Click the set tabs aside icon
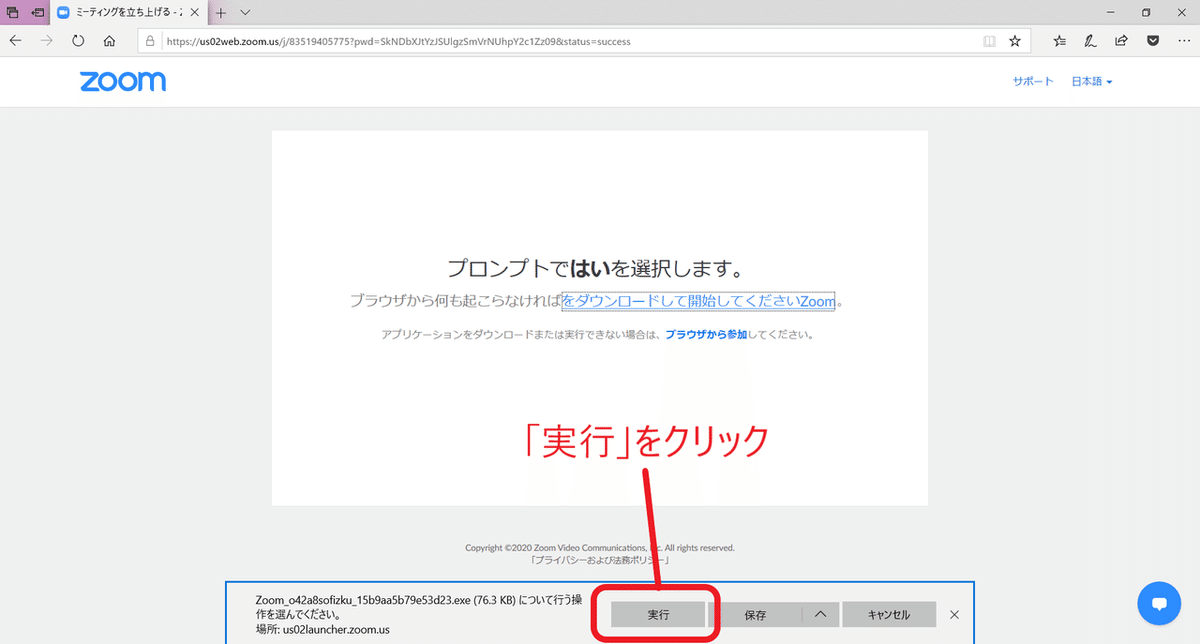 click(x=37, y=12)
